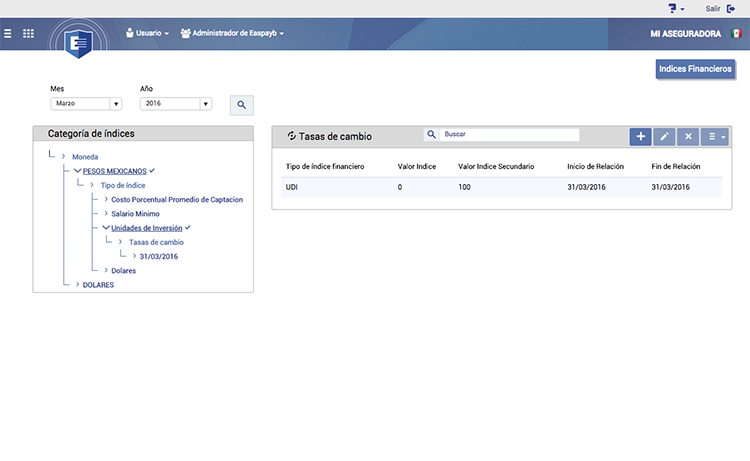Viewport: 750px width, 461px height.
Task: Open the list options dropdown in table toolbar
Action: point(715,137)
